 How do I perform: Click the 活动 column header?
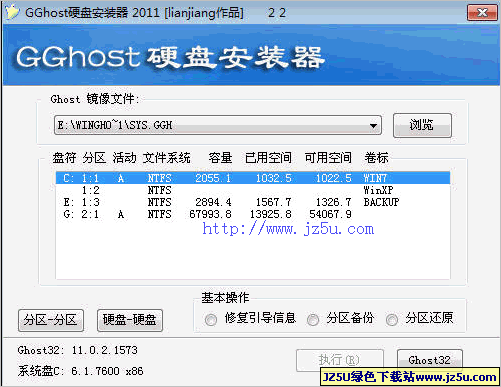pyautogui.click(x=124, y=158)
